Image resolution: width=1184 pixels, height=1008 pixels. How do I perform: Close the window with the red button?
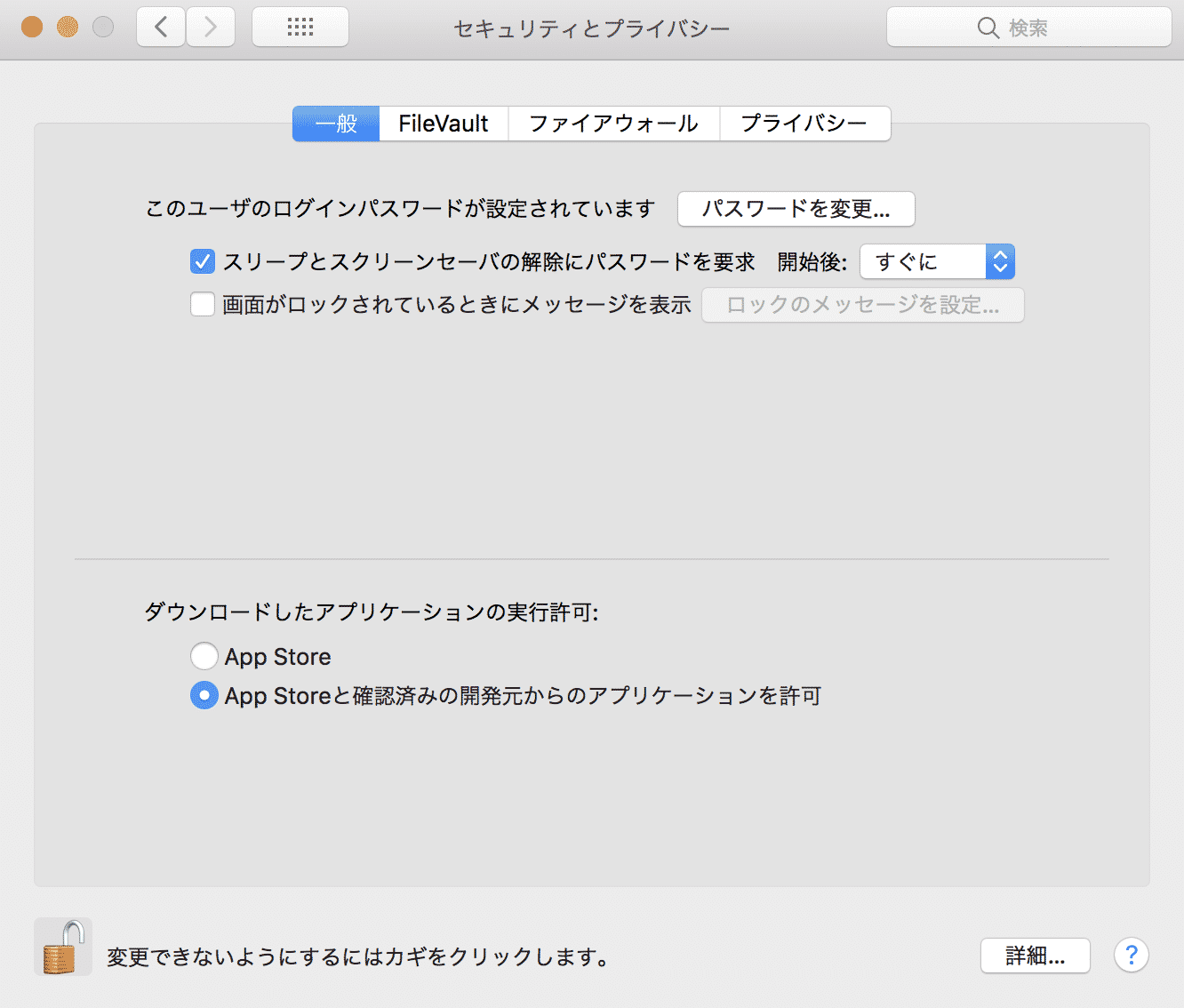tap(32, 27)
